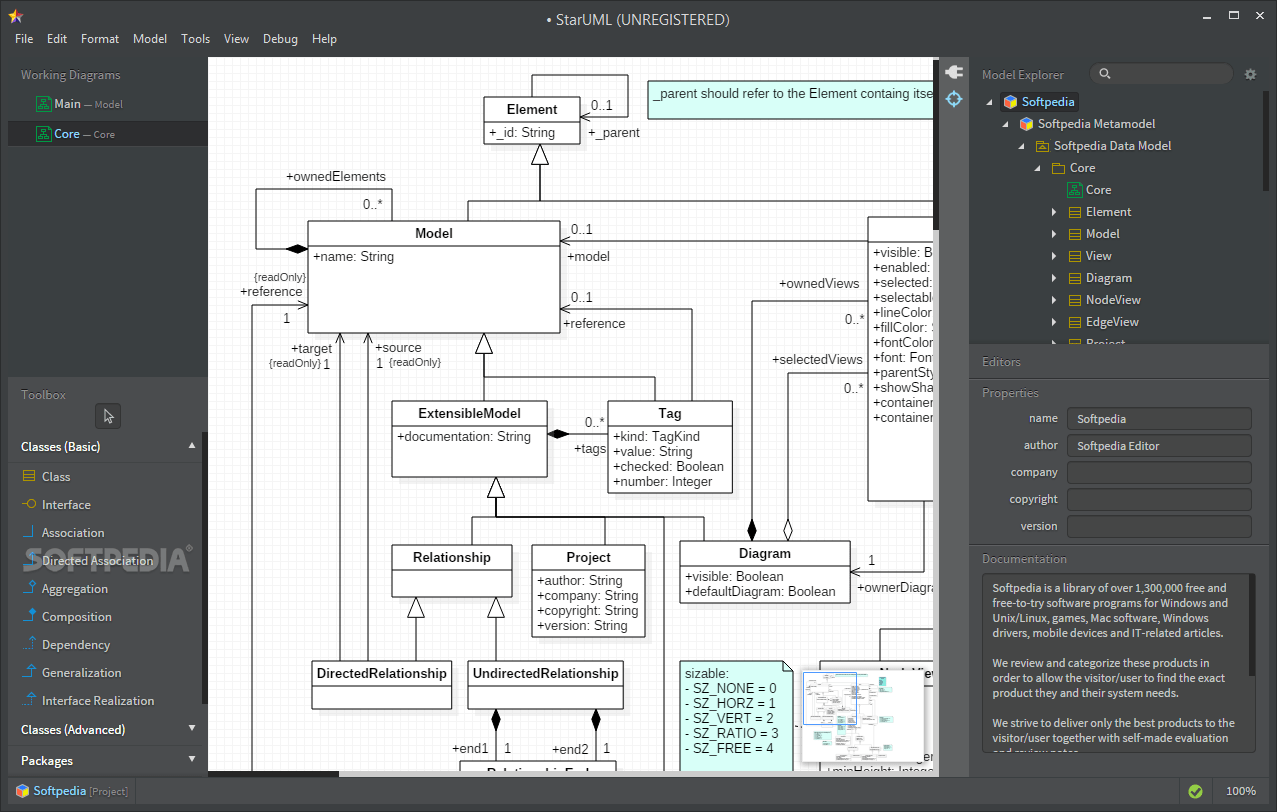Select the Composition tool
The width and height of the screenshot is (1277, 812).
[x=76, y=617]
